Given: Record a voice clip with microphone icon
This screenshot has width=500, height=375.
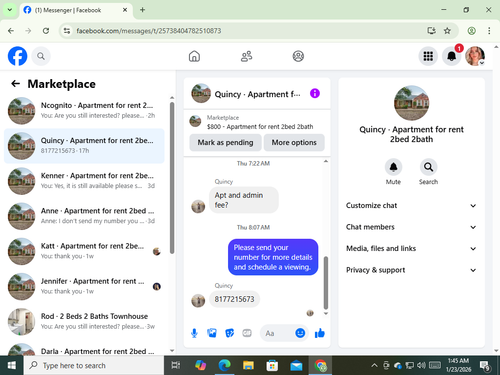Looking at the screenshot, I should click(x=194, y=333).
